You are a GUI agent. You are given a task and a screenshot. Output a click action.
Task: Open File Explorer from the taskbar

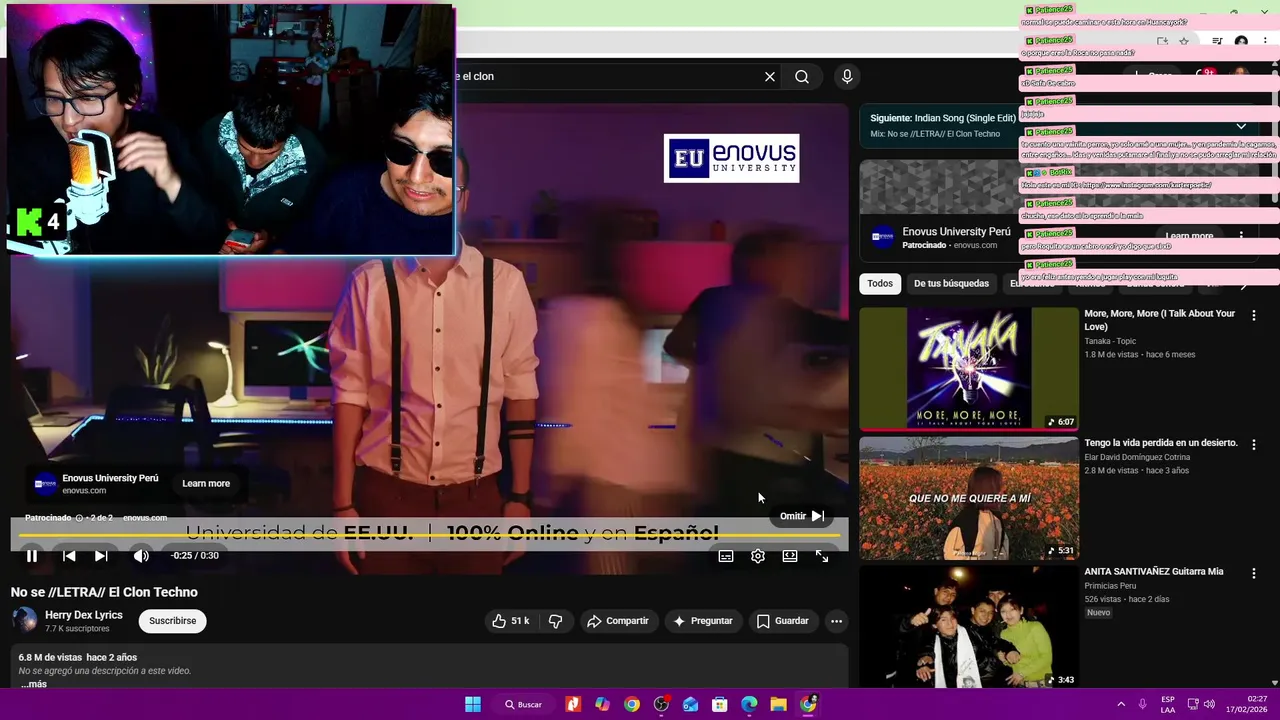[x=778, y=704]
